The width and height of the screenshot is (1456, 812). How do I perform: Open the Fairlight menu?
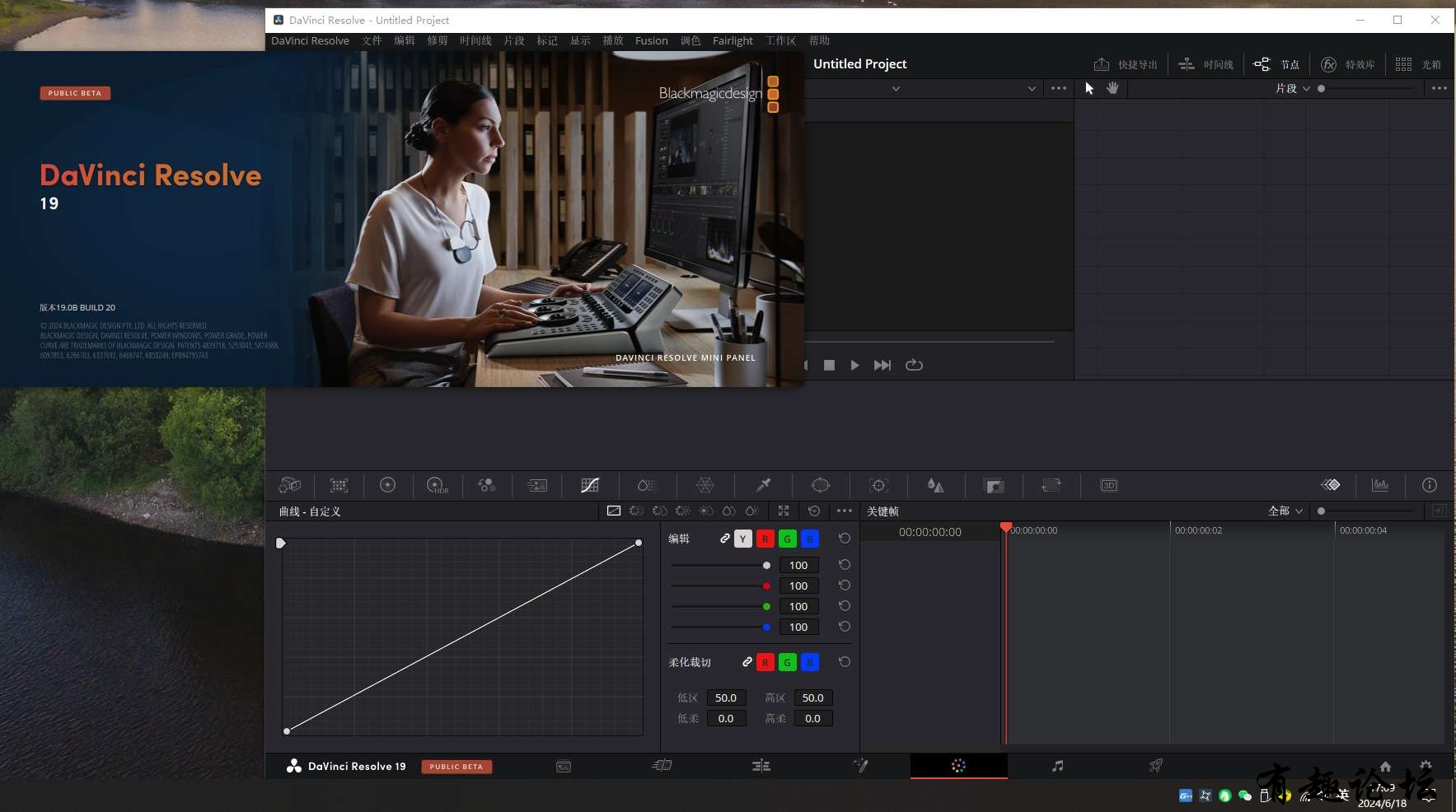click(x=733, y=40)
